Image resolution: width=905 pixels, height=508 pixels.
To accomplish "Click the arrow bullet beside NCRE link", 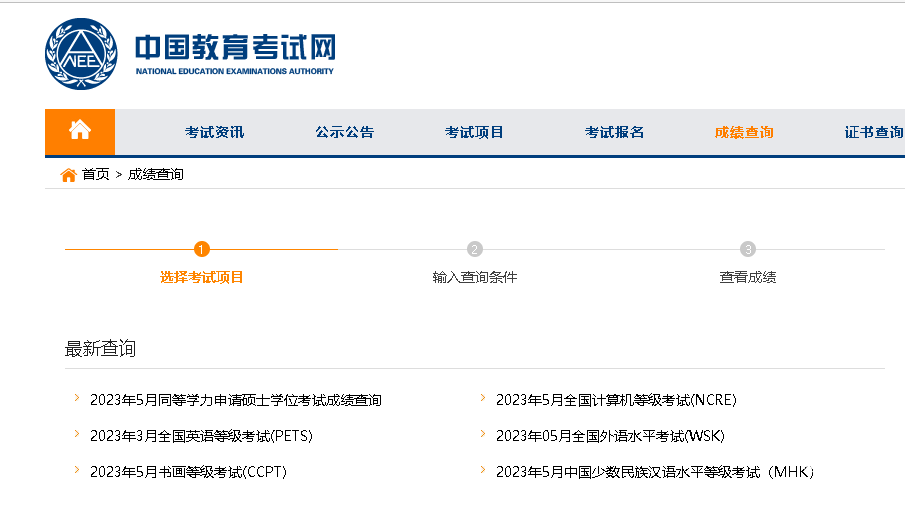I will coord(483,398).
